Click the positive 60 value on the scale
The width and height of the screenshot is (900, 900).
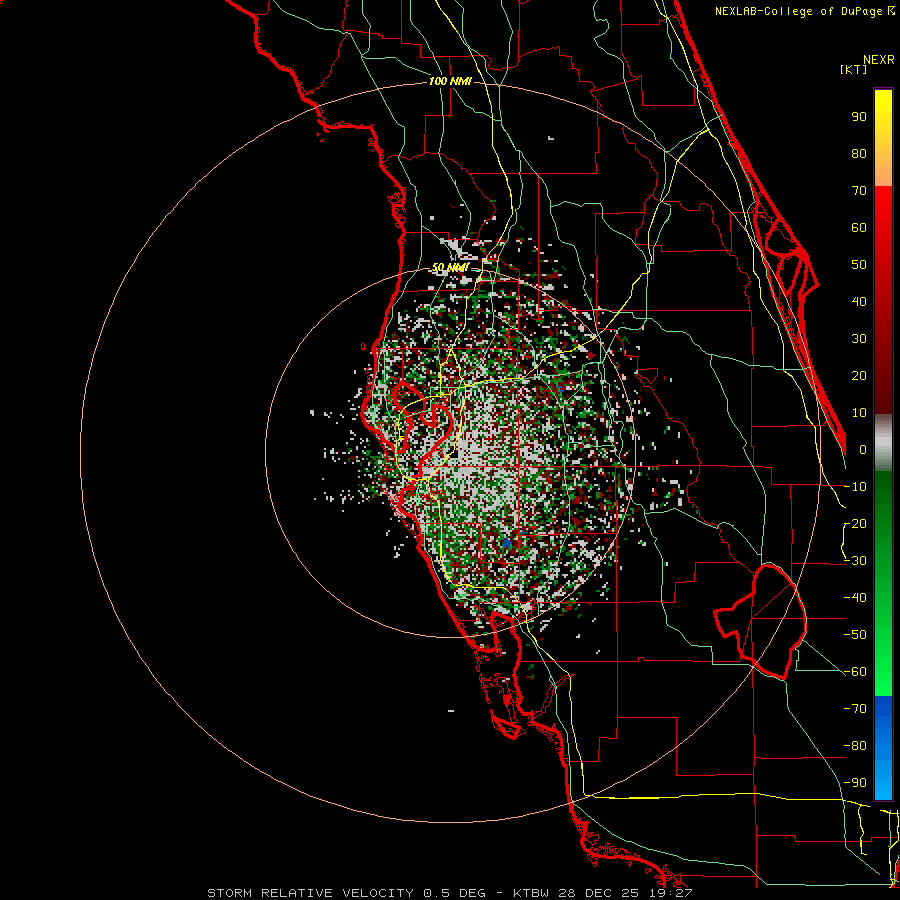coord(859,228)
